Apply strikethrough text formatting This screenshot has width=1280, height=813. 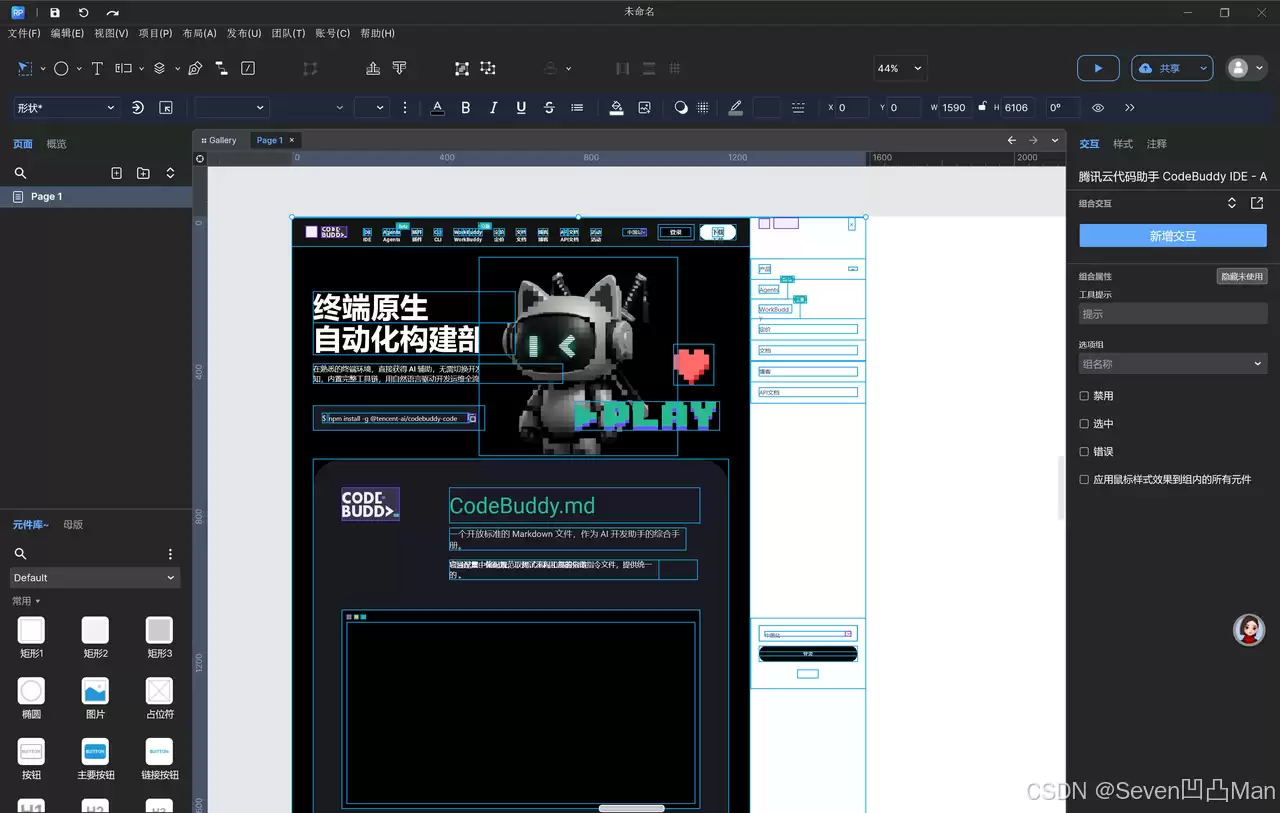click(x=549, y=108)
